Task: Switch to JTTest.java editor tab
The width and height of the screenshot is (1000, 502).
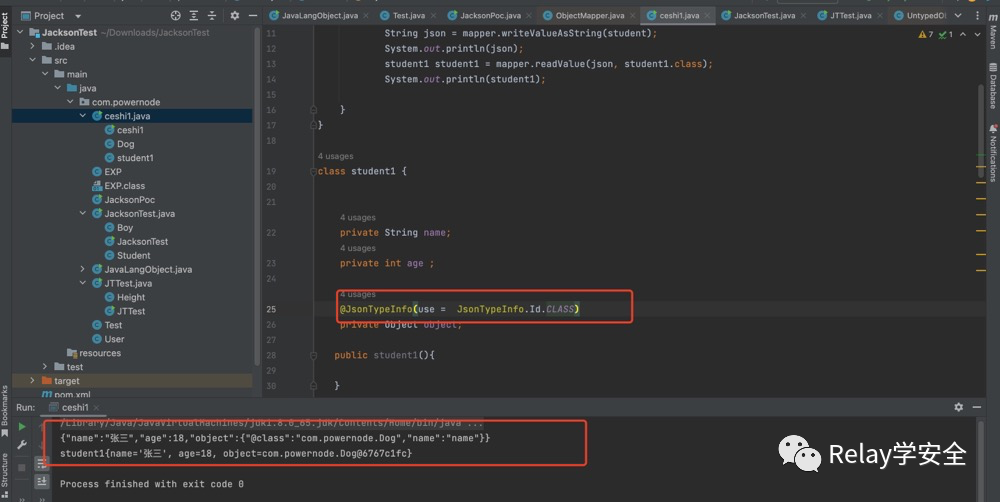Action: pyautogui.click(x=850, y=15)
